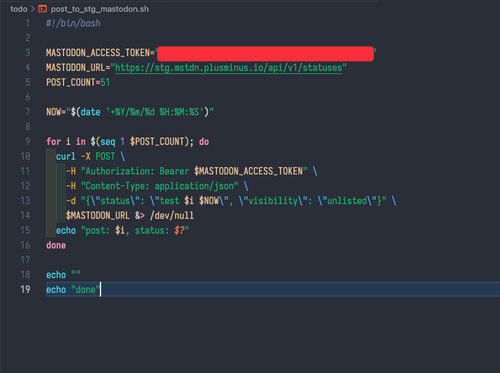The width and height of the screenshot is (500, 373).
Task: Click $MASTODON_ACCESS_TOKEN on line 11
Action: [x=248, y=171]
